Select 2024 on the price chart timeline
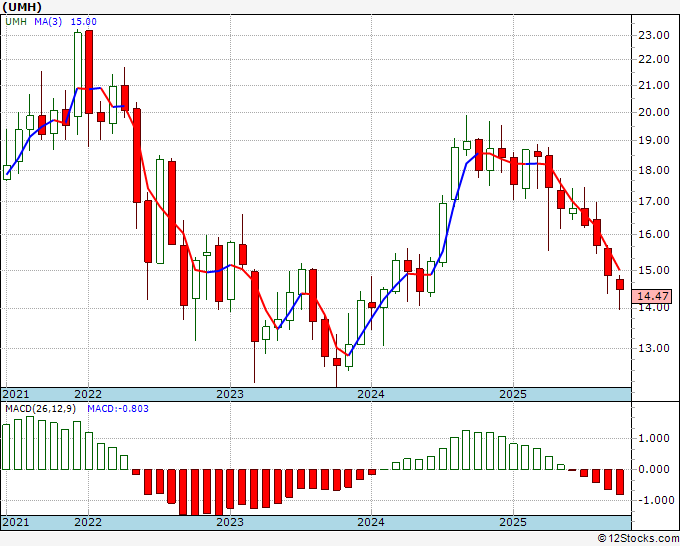Image resolution: width=680 pixels, height=546 pixels. pos(371,394)
